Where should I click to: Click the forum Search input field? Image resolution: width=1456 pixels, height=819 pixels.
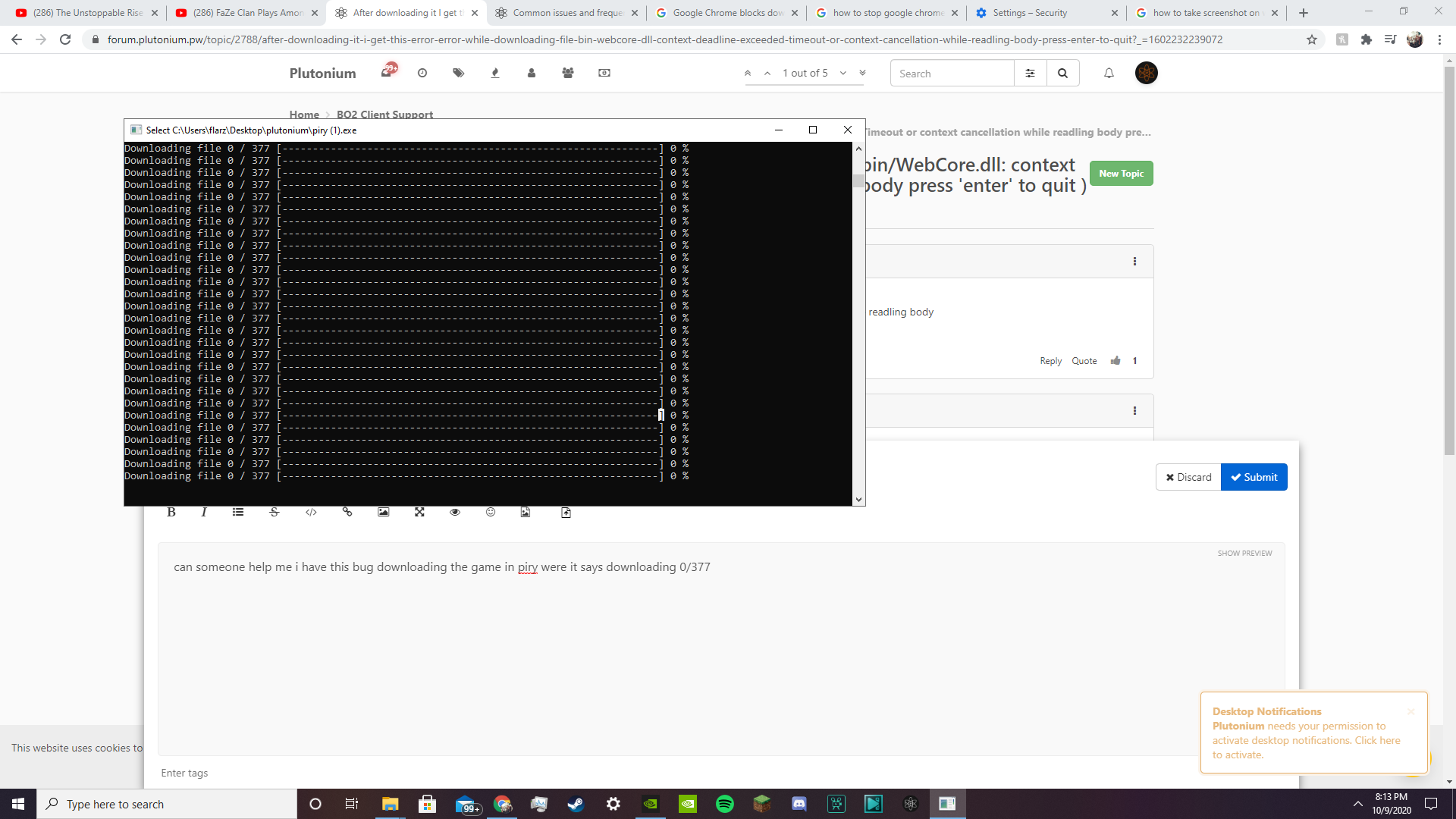click(952, 74)
